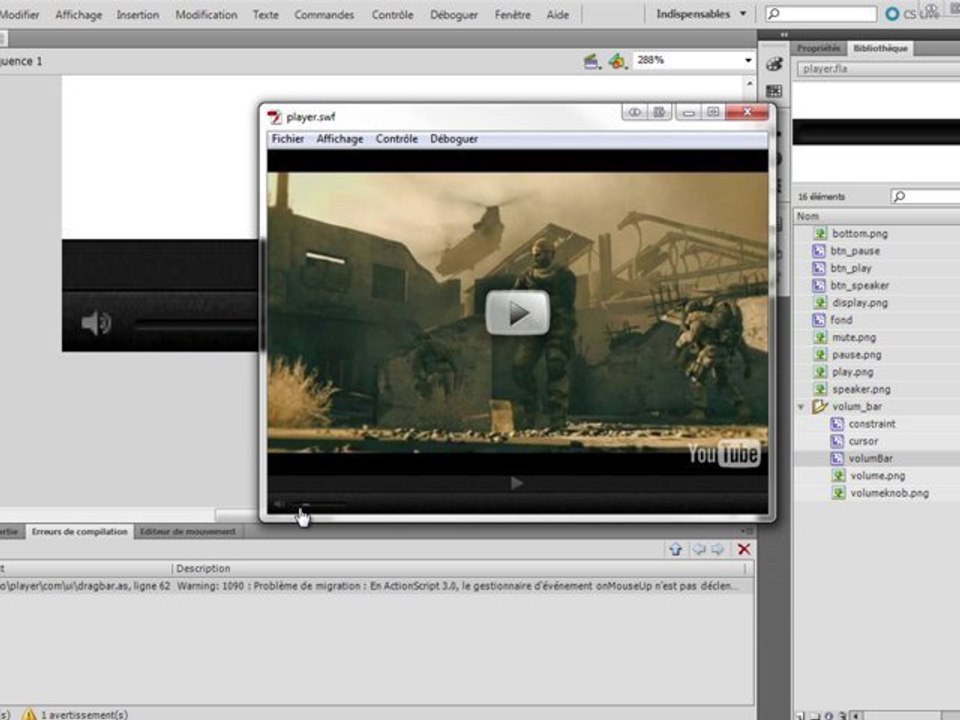The image size is (960, 720).
Task: Click the small play button under video
Action: pyautogui.click(x=517, y=483)
